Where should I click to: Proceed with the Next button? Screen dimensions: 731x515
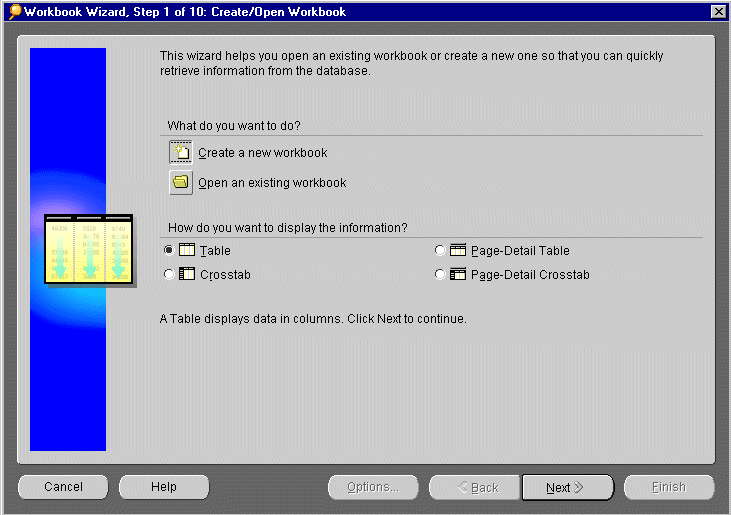567,487
